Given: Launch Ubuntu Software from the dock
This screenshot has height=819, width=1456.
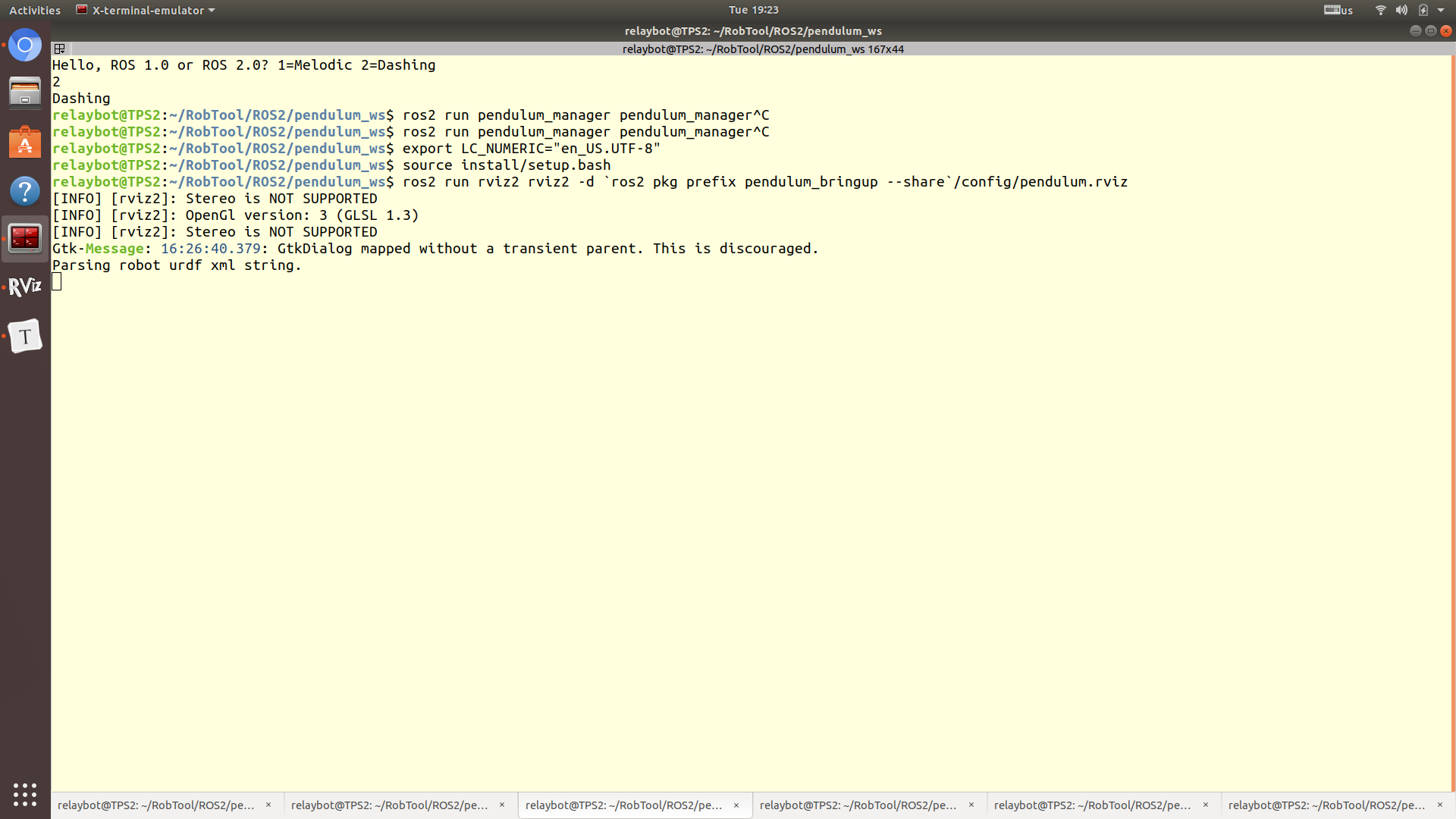Looking at the screenshot, I should pos(25,143).
